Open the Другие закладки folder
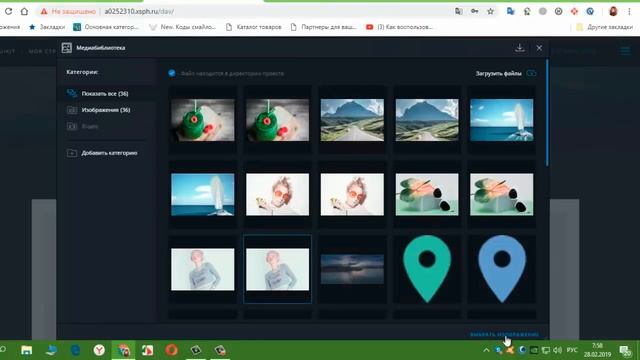The width and height of the screenshot is (640, 360). [604, 27]
